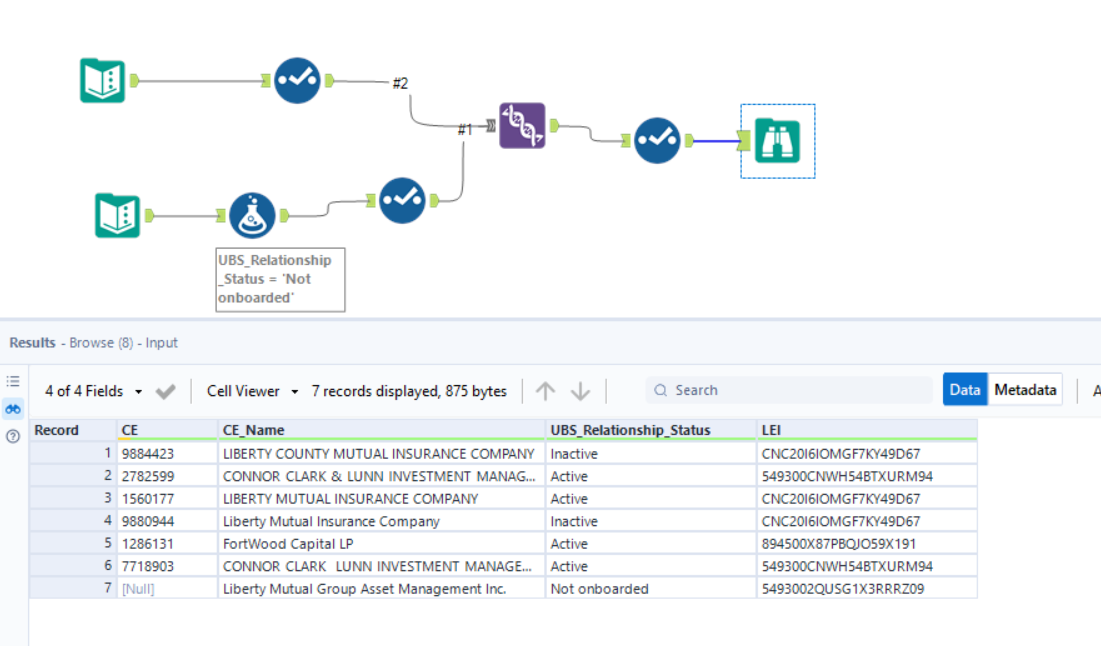Select the top Input Data tool
1101x646 pixels.
102,80
